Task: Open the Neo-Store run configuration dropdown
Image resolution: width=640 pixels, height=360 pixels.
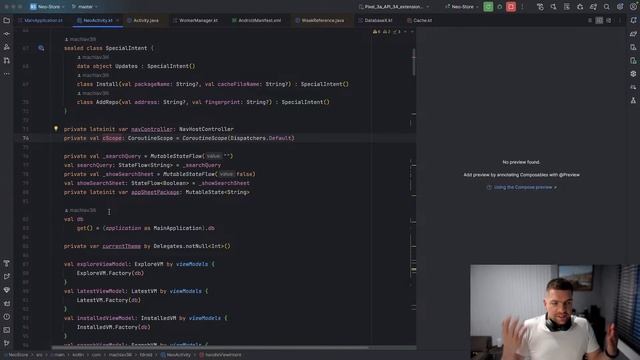Action: click(x=462, y=7)
